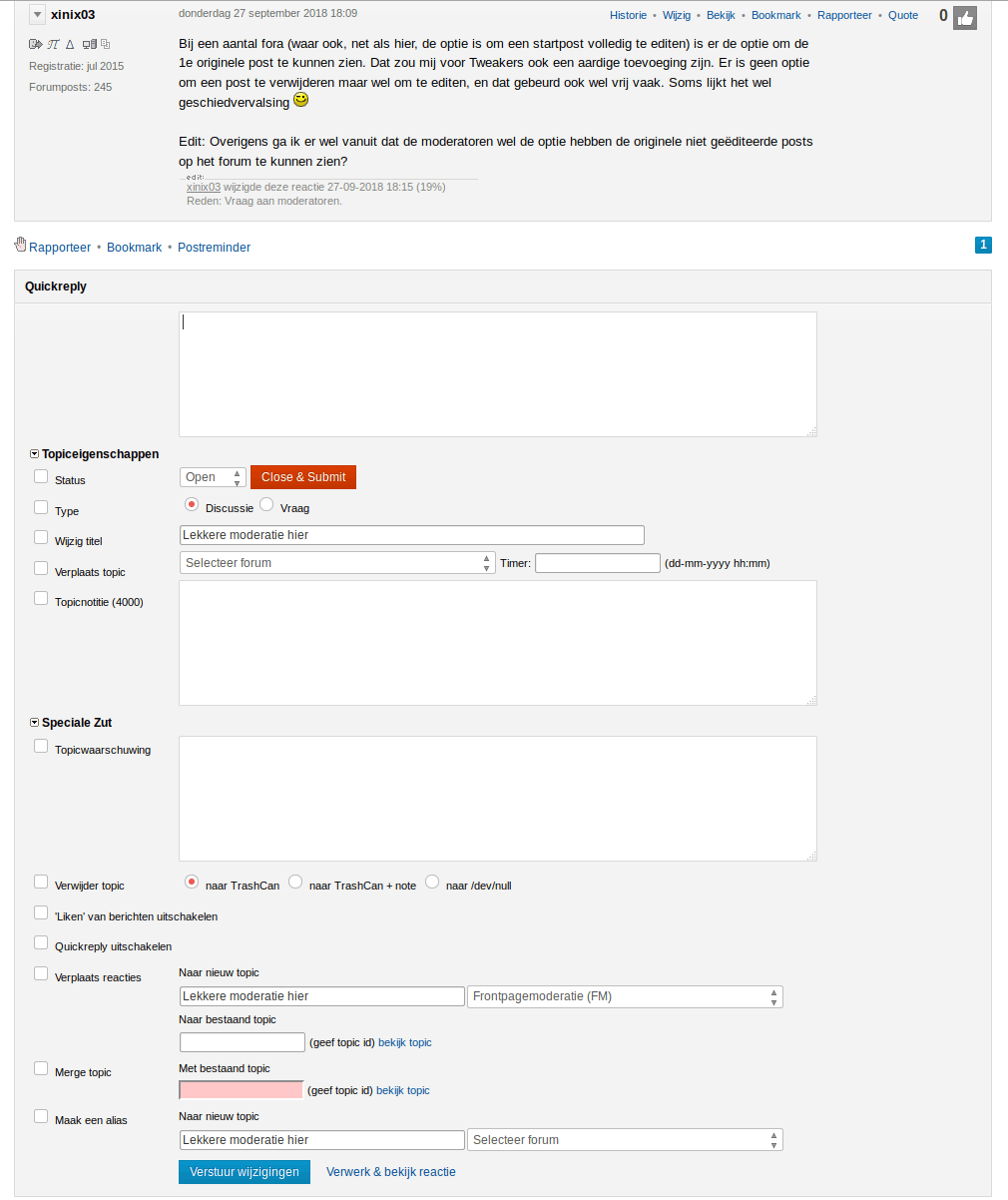Click the triangle icon under xinix03
The height and width of the screenshot is (1200, 1008).
[x=70, y=45]
